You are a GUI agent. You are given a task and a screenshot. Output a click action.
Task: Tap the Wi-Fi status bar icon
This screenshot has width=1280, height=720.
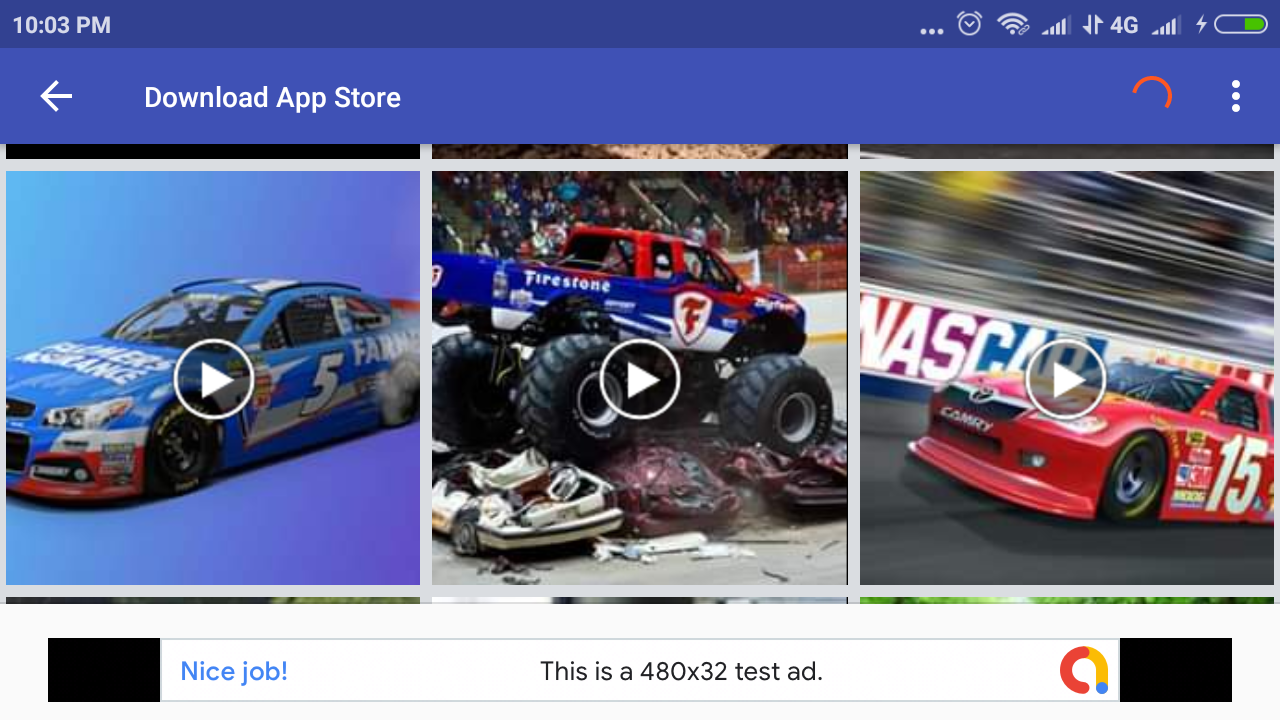click(1013, 24)
